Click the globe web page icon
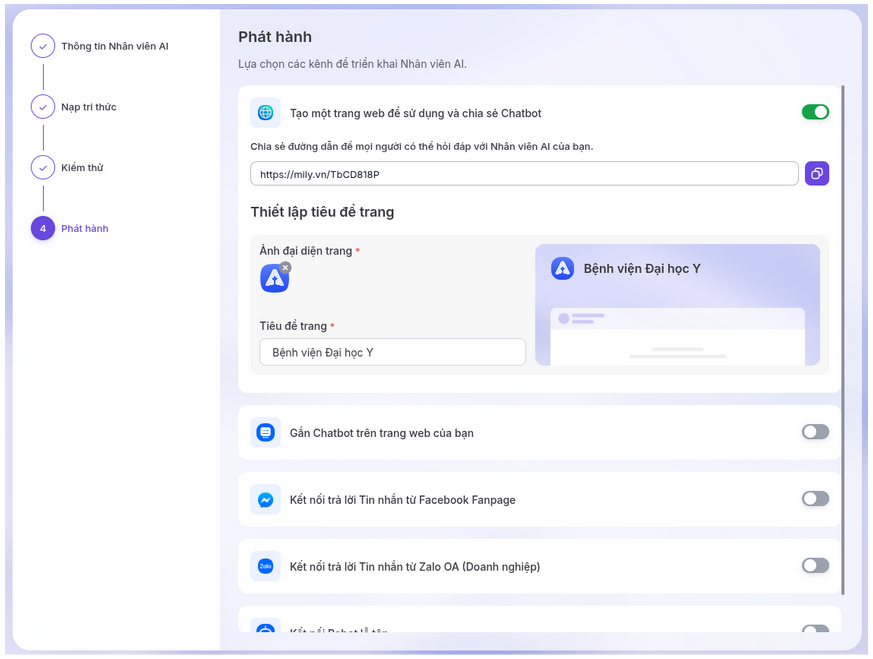873x659 pixels. [x=265, y=113]
